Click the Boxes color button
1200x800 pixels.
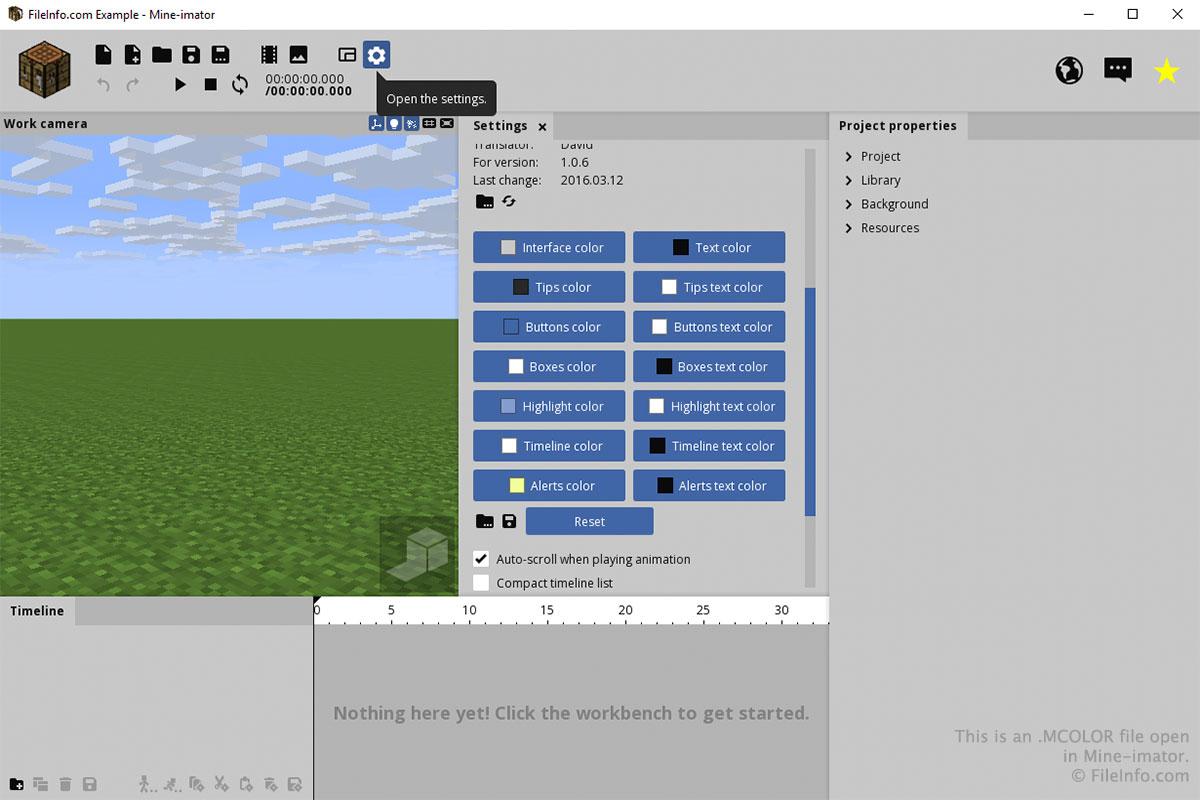pyautogui.click(x=549, y=366)
